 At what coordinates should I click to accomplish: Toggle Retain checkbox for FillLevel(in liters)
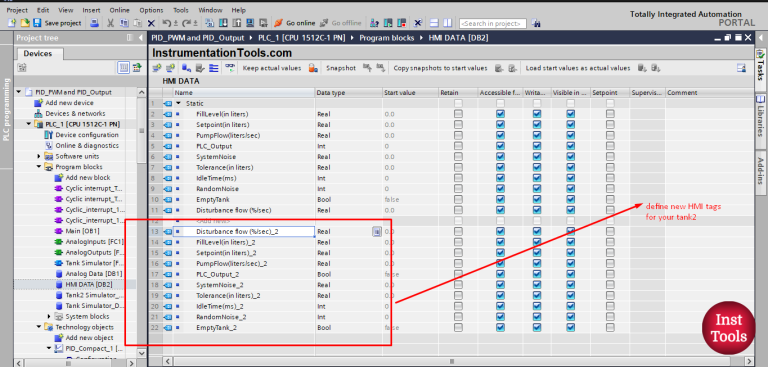pyautogui.click(x=458, y=114)
